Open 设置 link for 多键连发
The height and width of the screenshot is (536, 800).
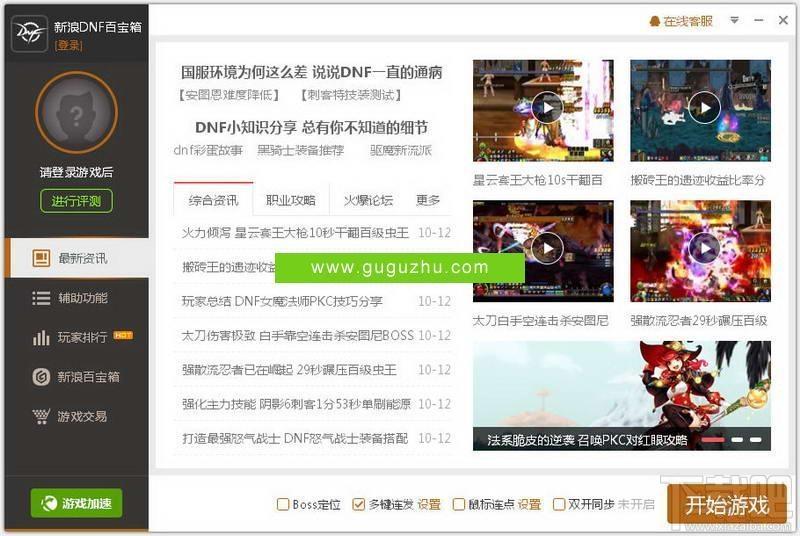pyautogui.click(x=429, y=504)
